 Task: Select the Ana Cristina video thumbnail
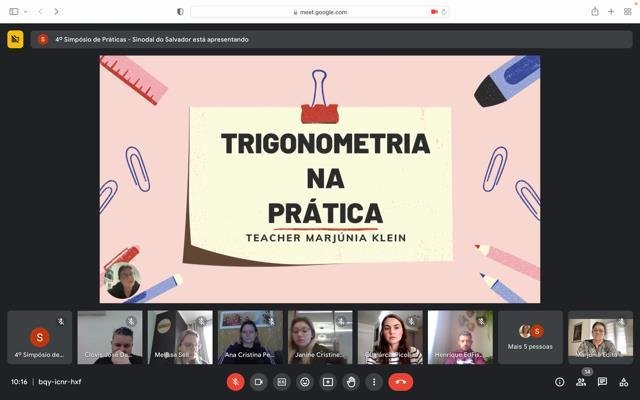point(250,338)
